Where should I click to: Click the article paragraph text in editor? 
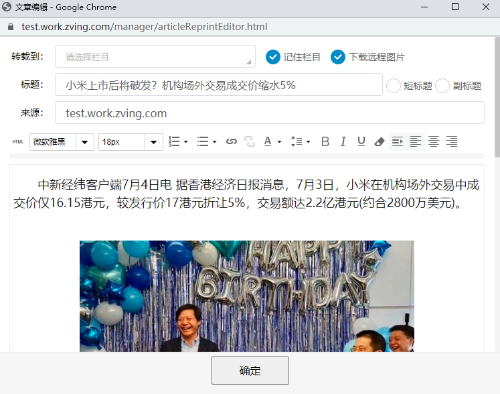246,193
